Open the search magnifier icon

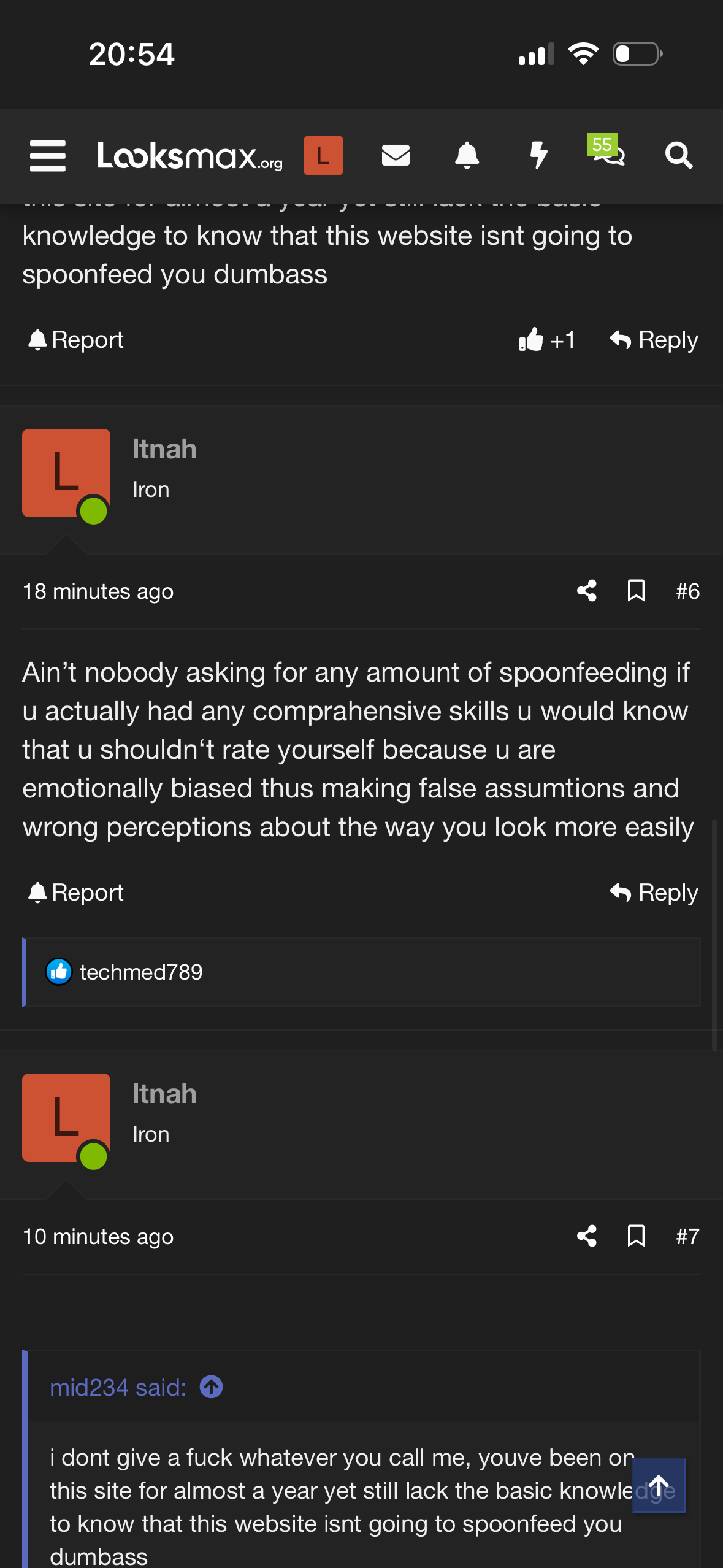(x=679, y=156)
